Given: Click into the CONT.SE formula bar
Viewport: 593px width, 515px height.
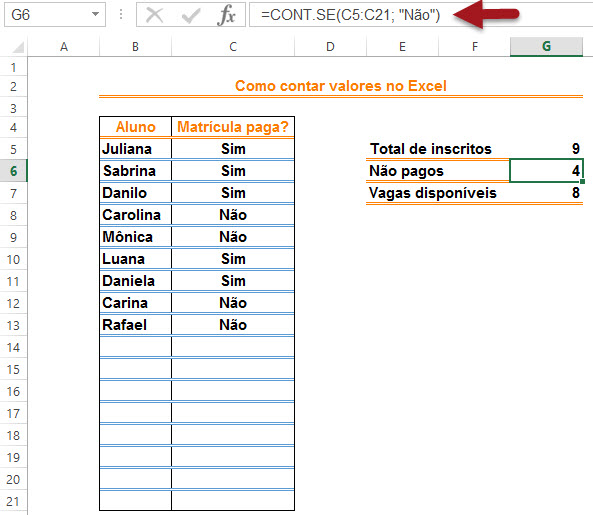Looking at the screenshot, I should [x=421, y=15].
